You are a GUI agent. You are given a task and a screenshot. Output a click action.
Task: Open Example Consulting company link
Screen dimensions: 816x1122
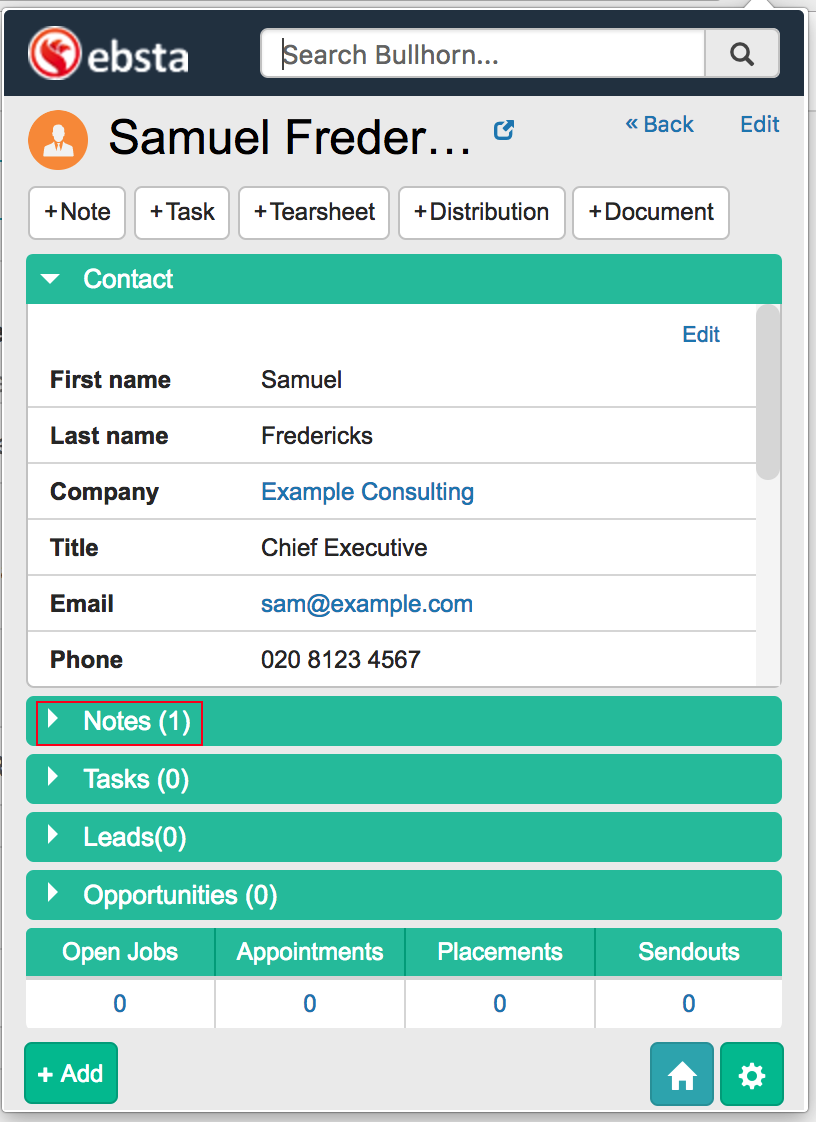tap(367, 492)
